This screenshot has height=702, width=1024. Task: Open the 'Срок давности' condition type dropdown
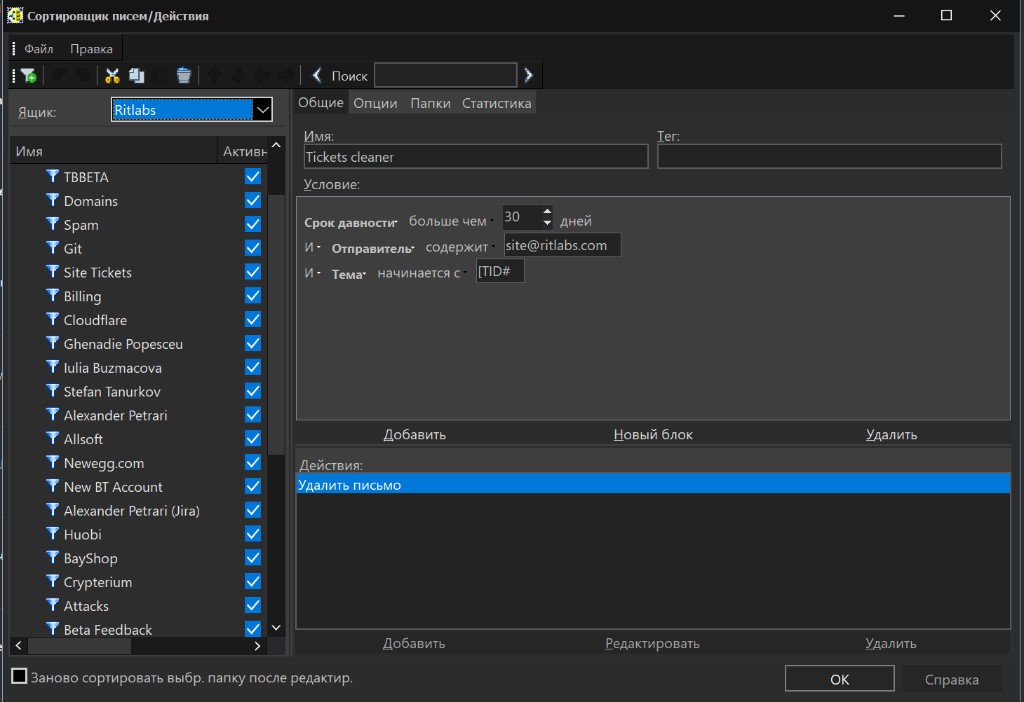tap(351, 222)
